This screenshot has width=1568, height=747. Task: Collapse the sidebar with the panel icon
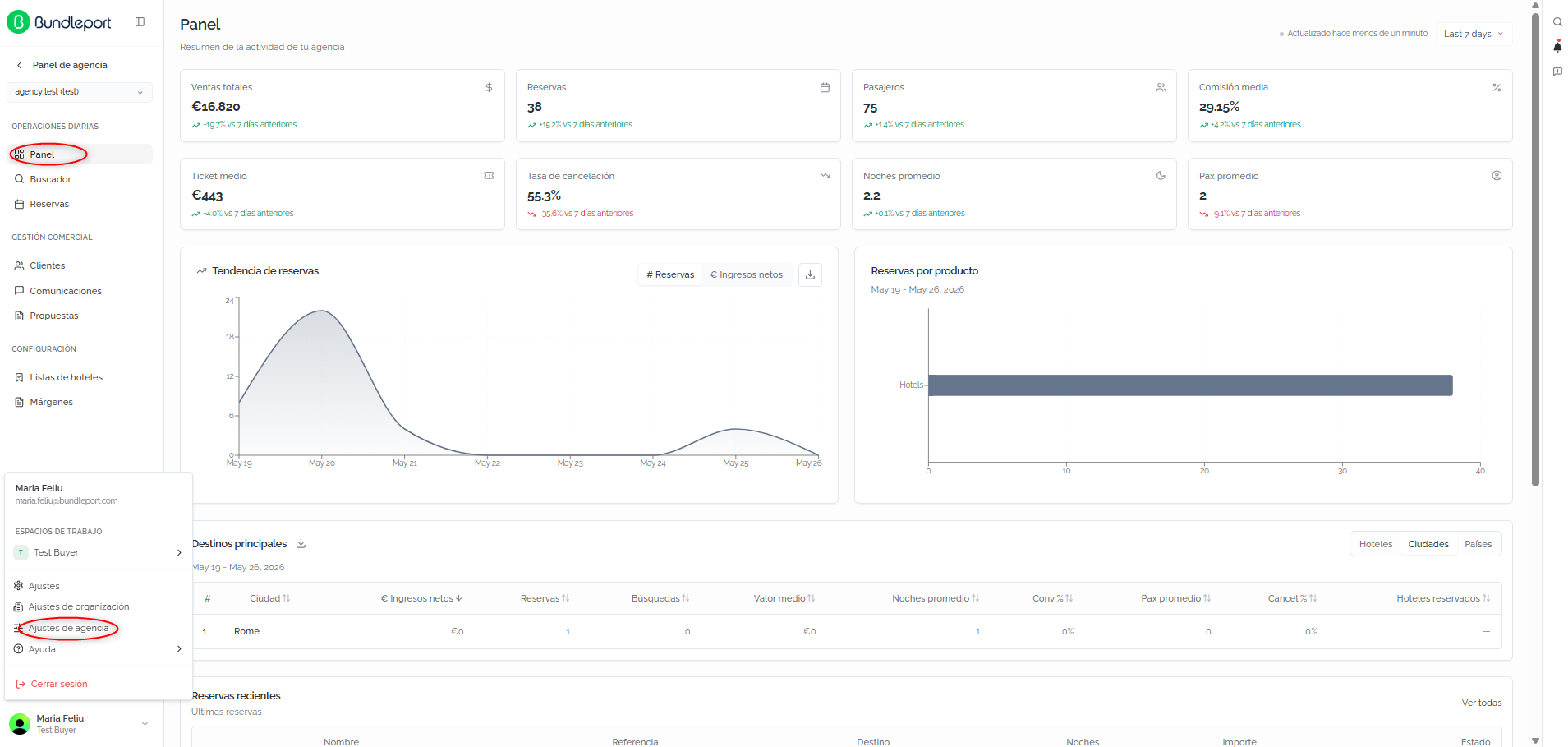tap(140, 22)
